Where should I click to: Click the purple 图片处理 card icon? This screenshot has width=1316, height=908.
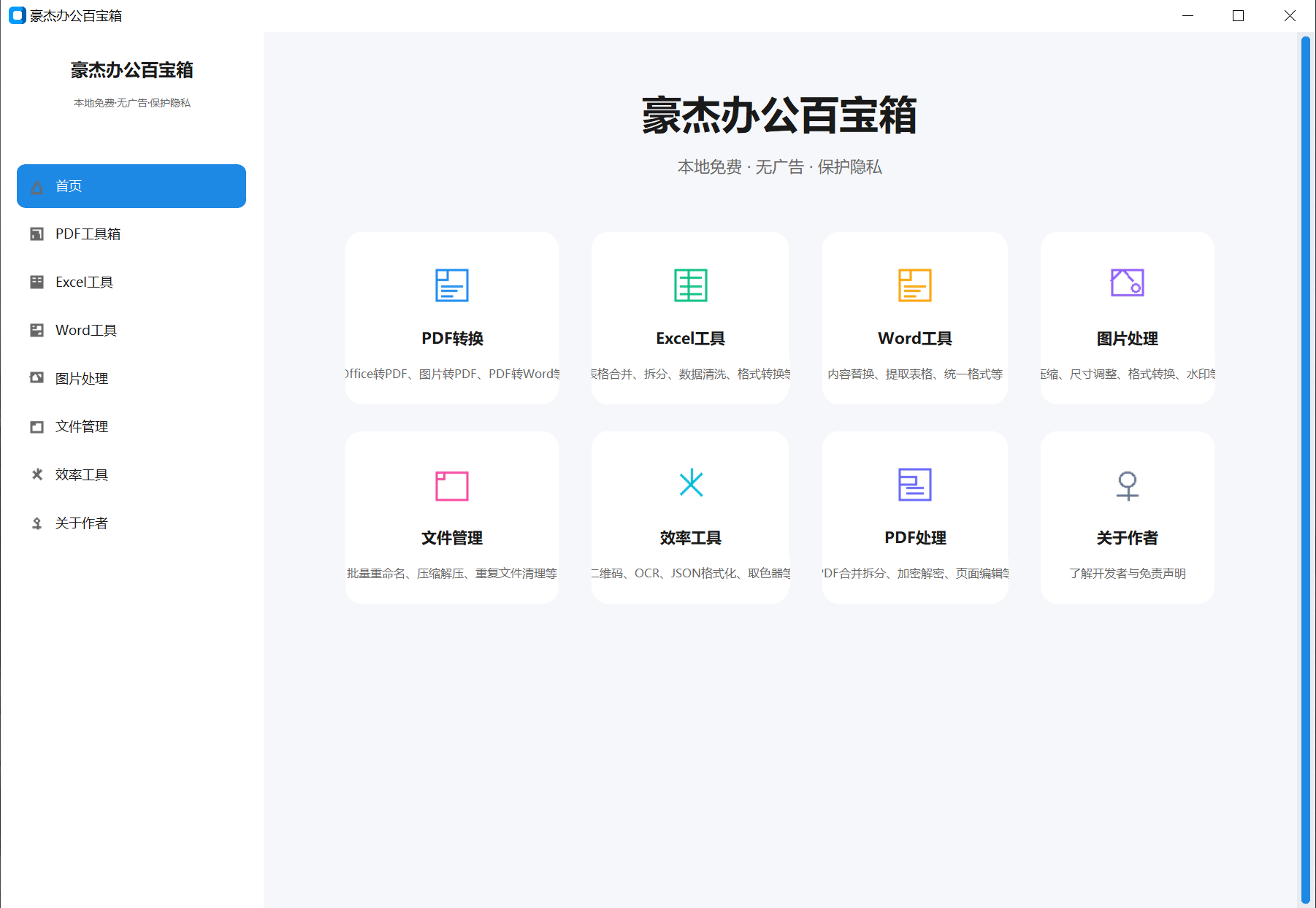[x=1128, y=282]
